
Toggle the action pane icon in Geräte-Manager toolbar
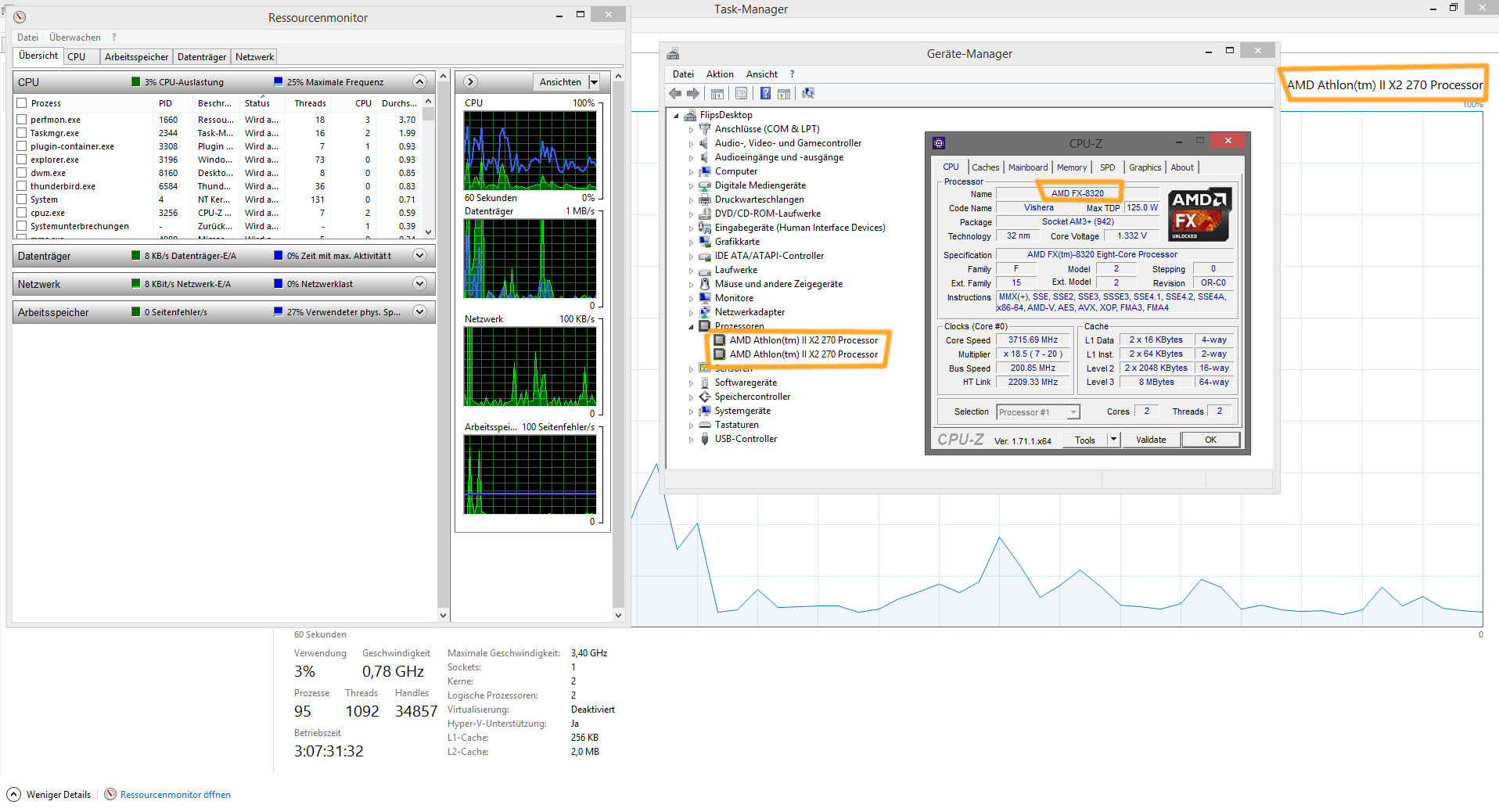(784, 94)
